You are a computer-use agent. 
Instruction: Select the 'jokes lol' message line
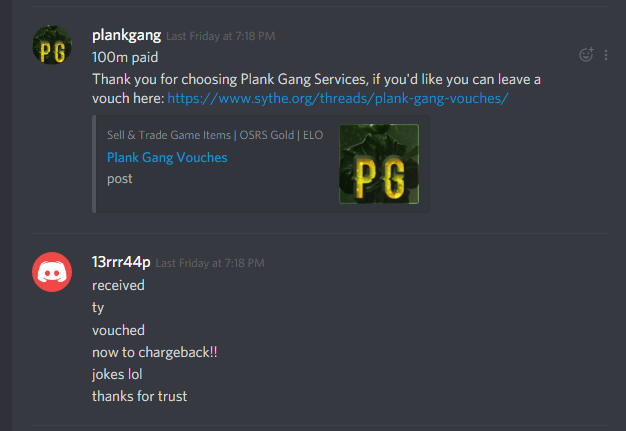point(117,374)
